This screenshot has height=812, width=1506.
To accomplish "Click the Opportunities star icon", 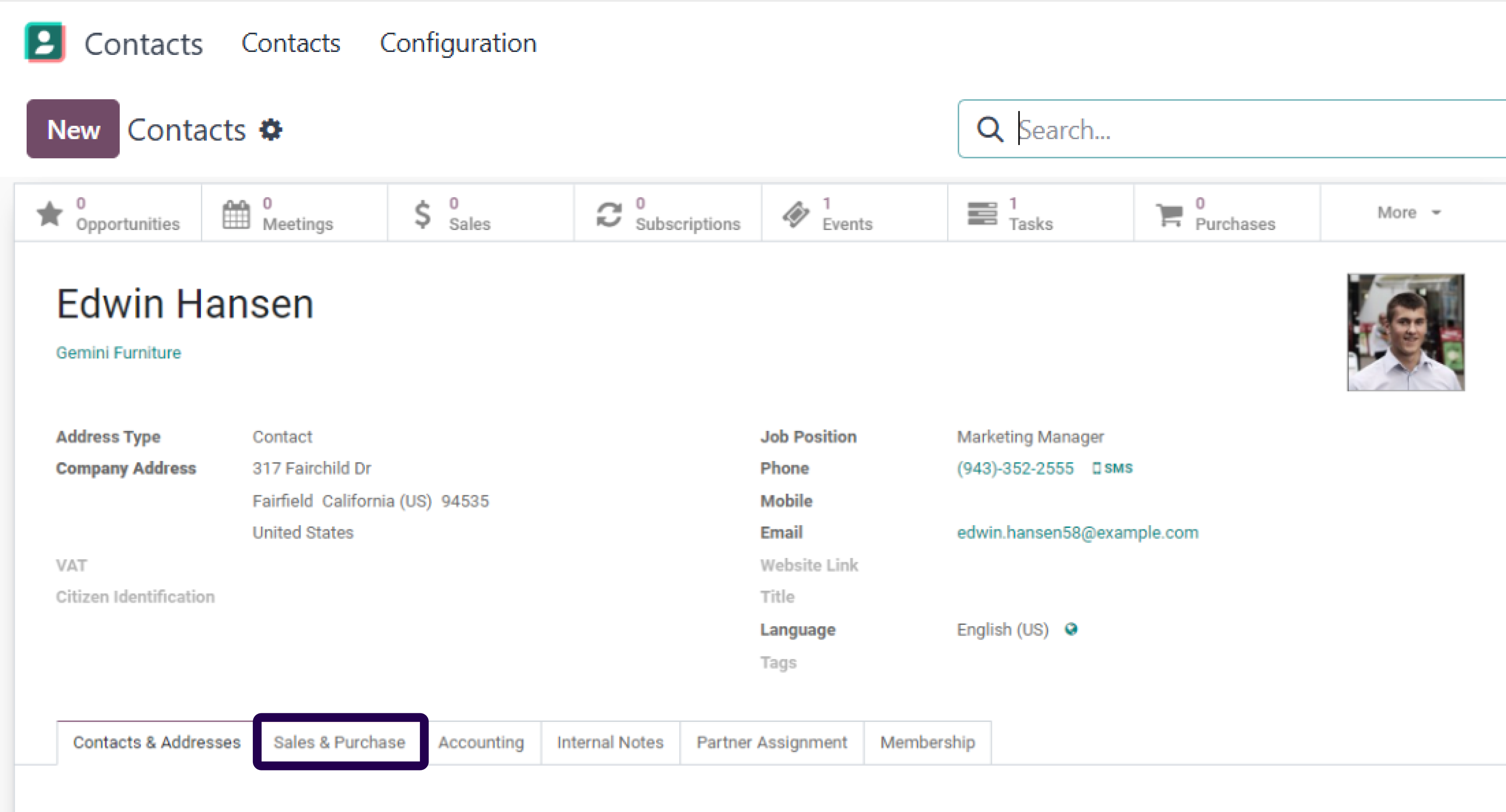I will 50,213.
